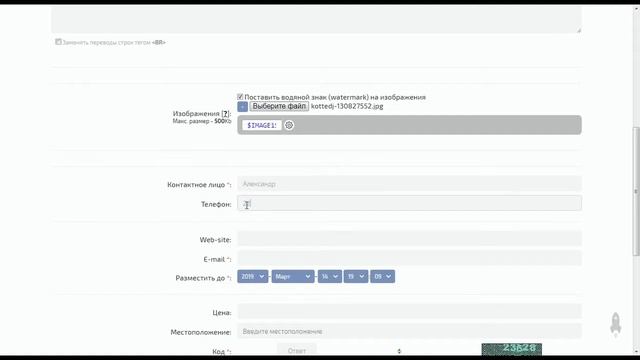Open the hour dropdown showing 19
This screenshot has width=640, height=360.
point(356,276)
